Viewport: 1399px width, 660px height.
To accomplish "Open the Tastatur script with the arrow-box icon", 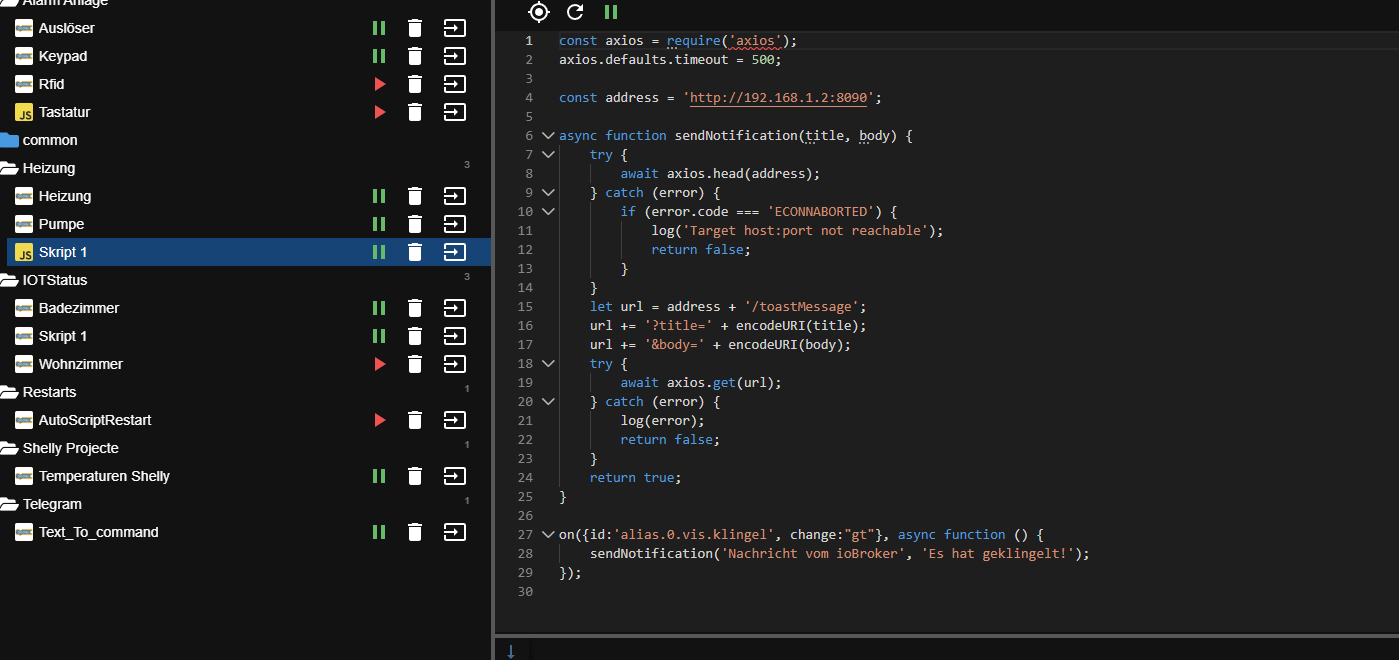I will pos(455,112).
